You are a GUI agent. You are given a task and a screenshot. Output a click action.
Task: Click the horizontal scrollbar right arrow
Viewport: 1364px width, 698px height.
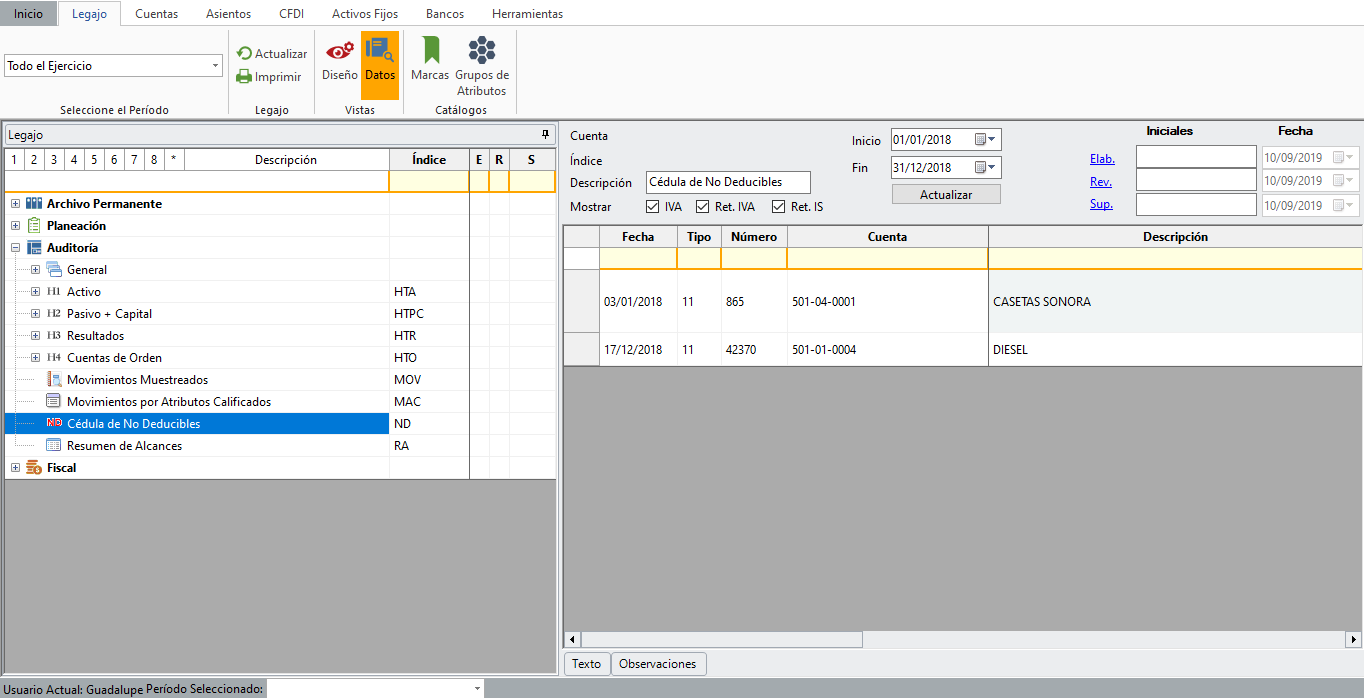(1354, 639)
